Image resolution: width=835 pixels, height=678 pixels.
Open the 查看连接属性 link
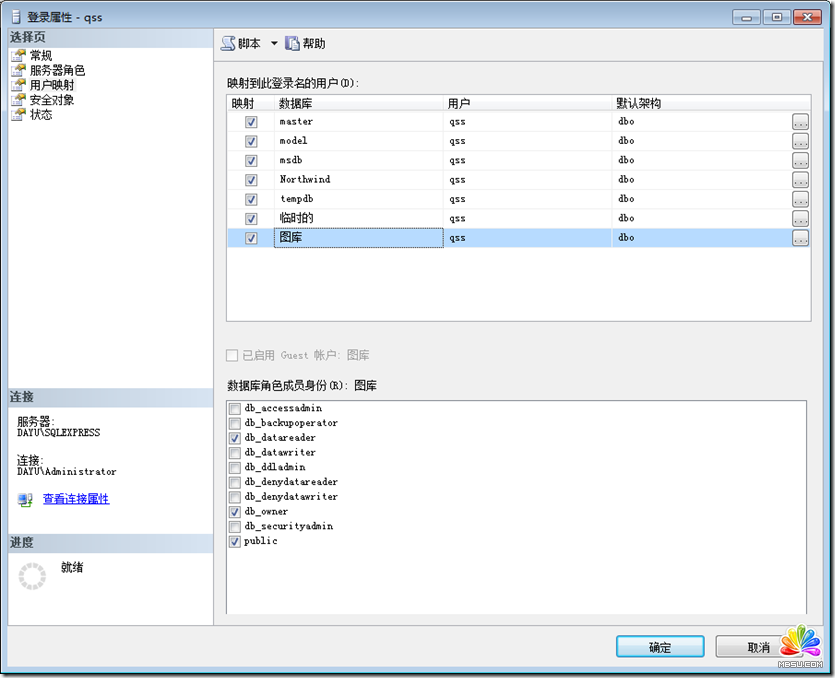point(76,499)
